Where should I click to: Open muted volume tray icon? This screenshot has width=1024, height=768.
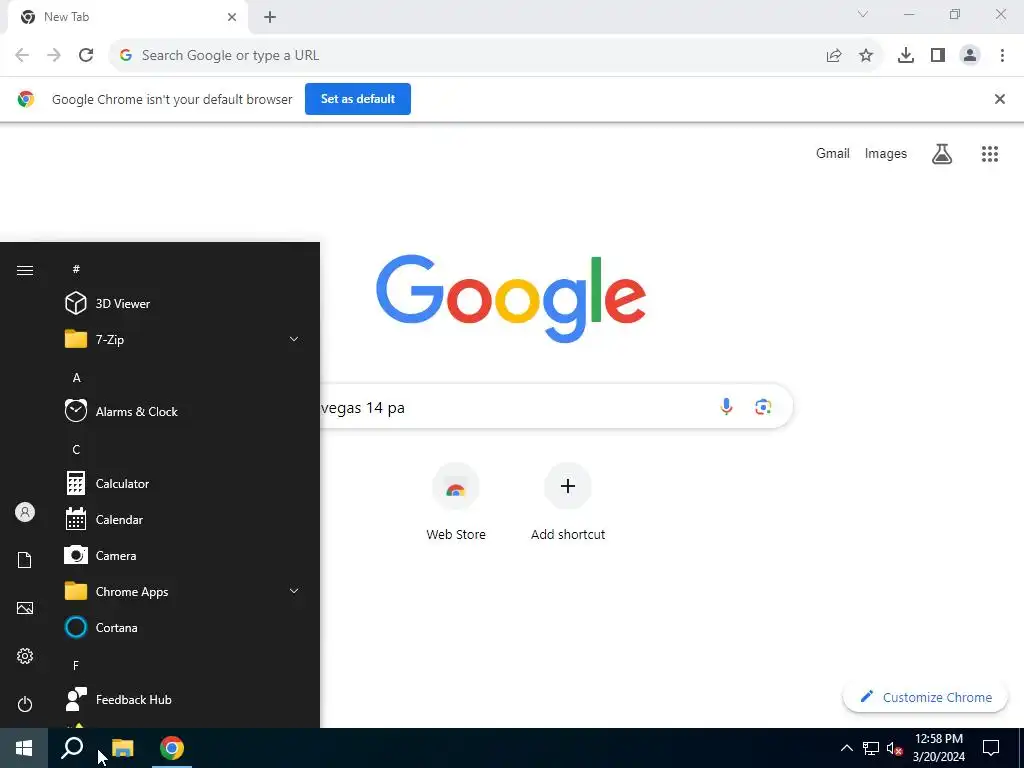tap(895, 748)
